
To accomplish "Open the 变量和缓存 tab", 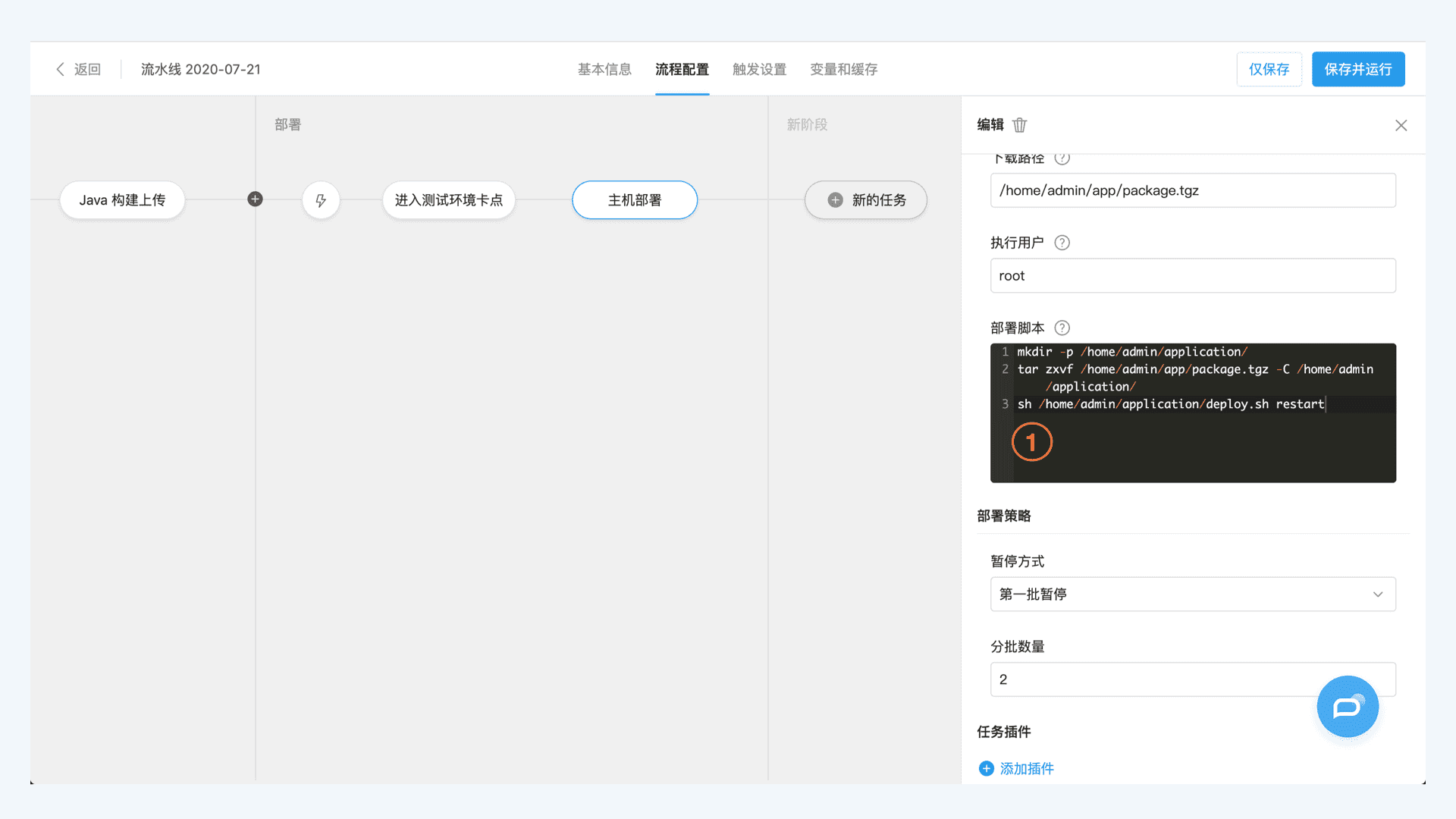I will point(843,69).
